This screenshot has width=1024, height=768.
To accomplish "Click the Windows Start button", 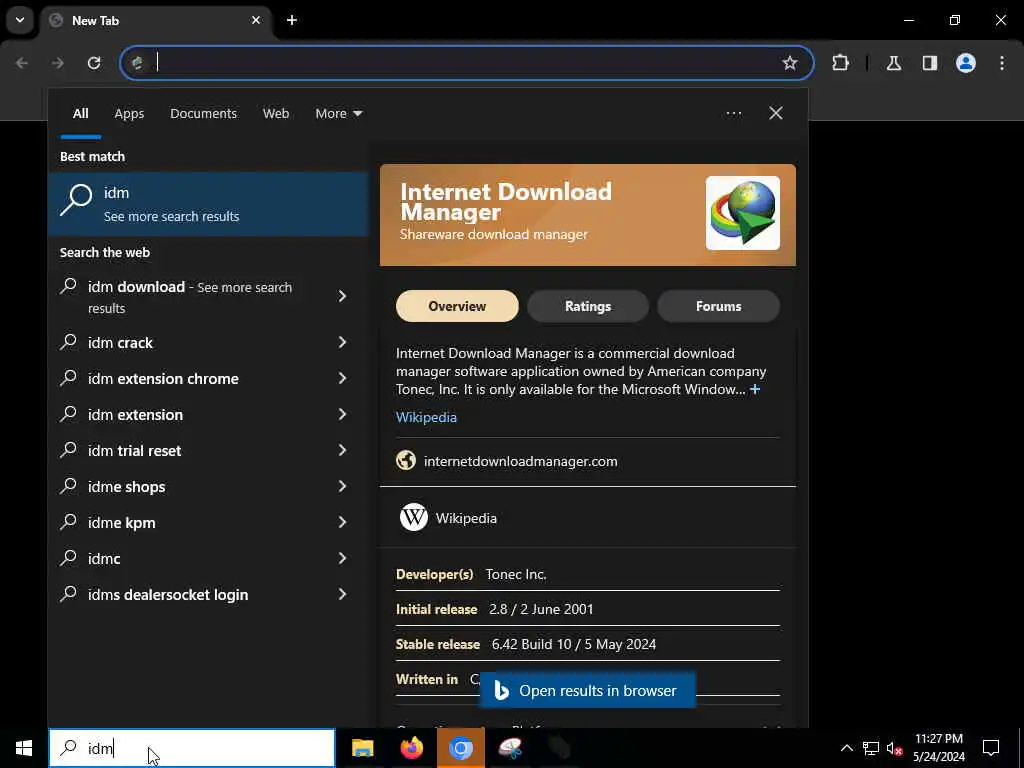I will tap(24, 748).
